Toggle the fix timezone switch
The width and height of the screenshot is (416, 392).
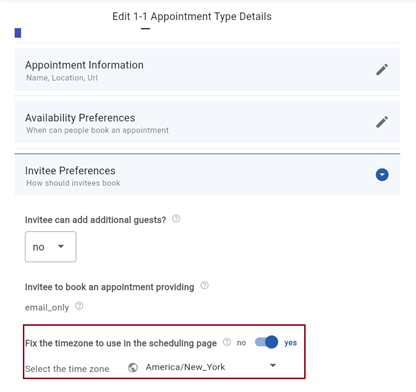pos(266,342)
